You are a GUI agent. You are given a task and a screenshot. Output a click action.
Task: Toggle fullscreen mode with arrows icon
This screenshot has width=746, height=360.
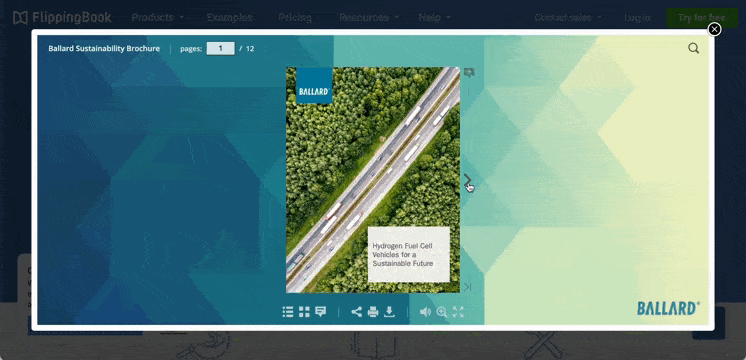coord(458,312)
